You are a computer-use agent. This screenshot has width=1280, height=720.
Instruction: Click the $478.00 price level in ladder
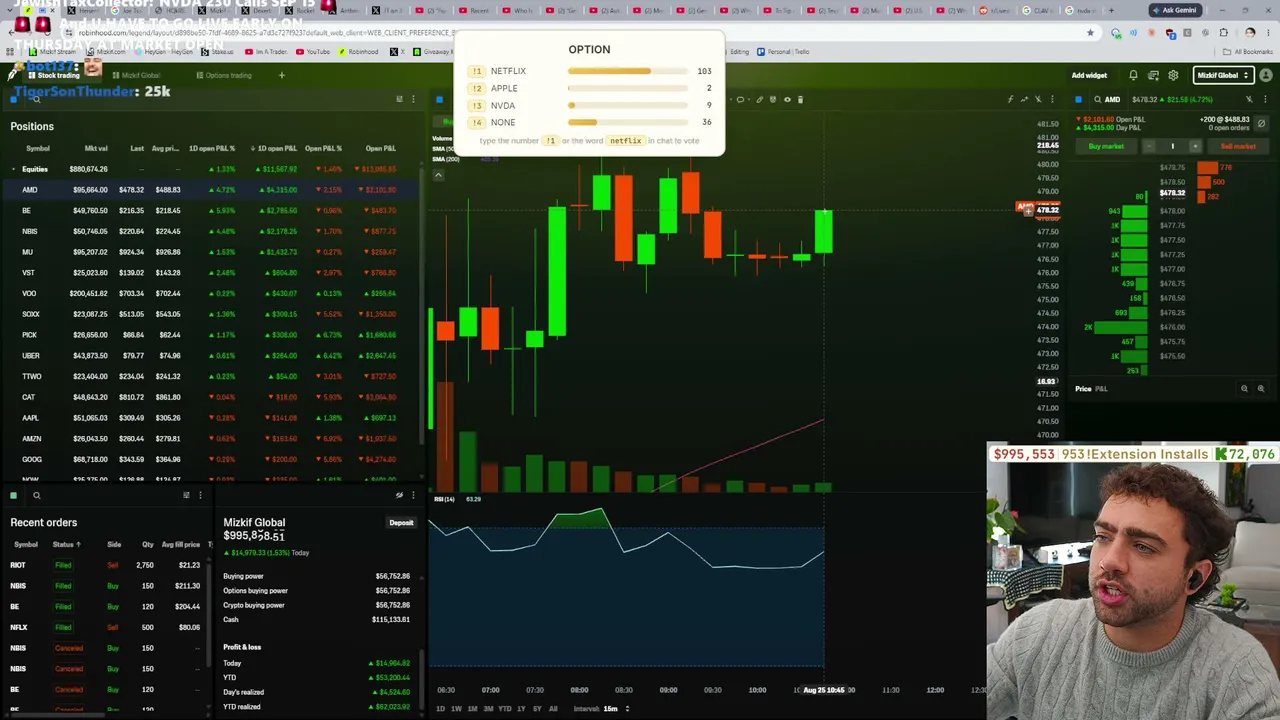click(x=1171, y=211)
